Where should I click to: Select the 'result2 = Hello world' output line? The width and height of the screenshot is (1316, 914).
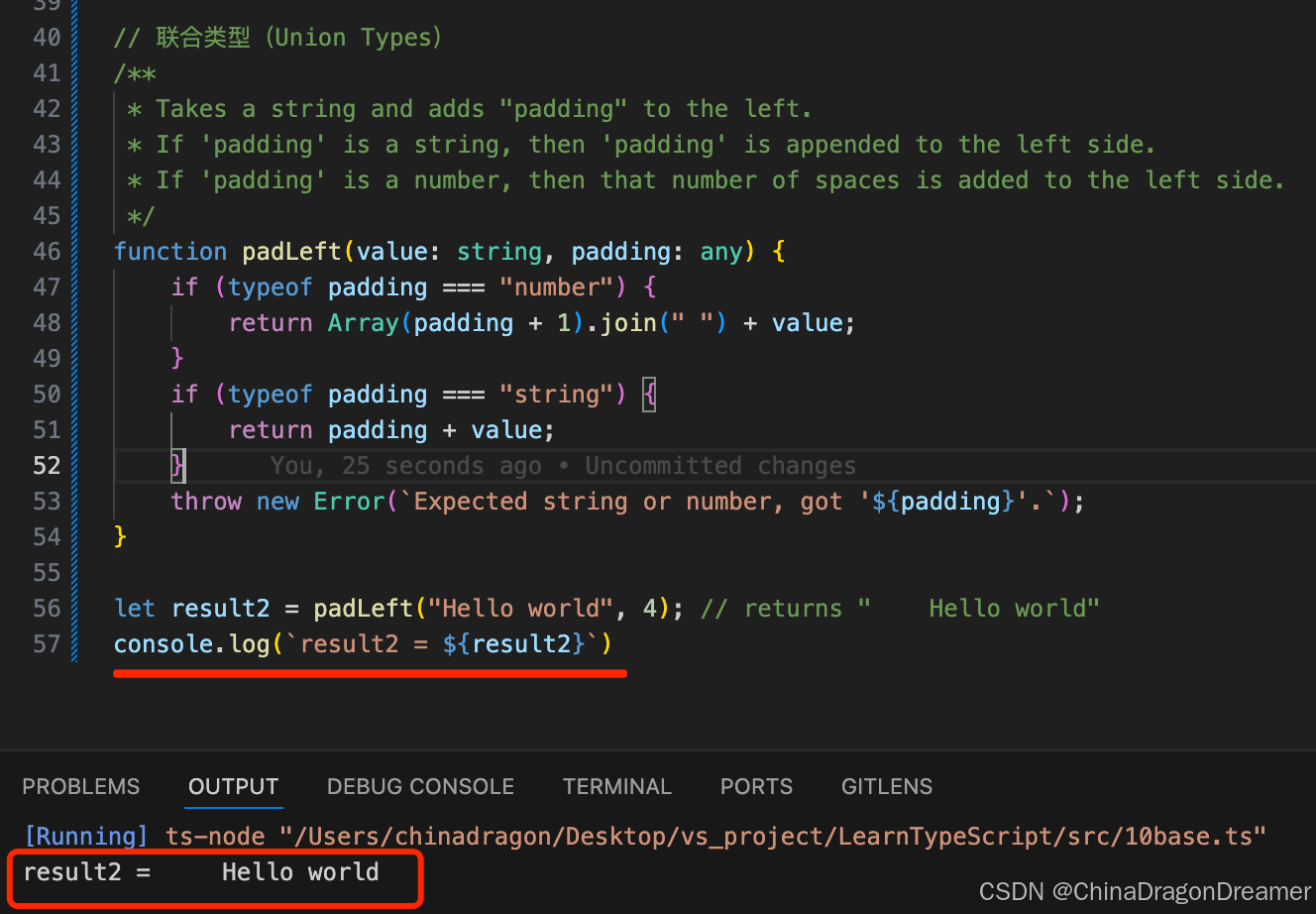click(201, 872)
